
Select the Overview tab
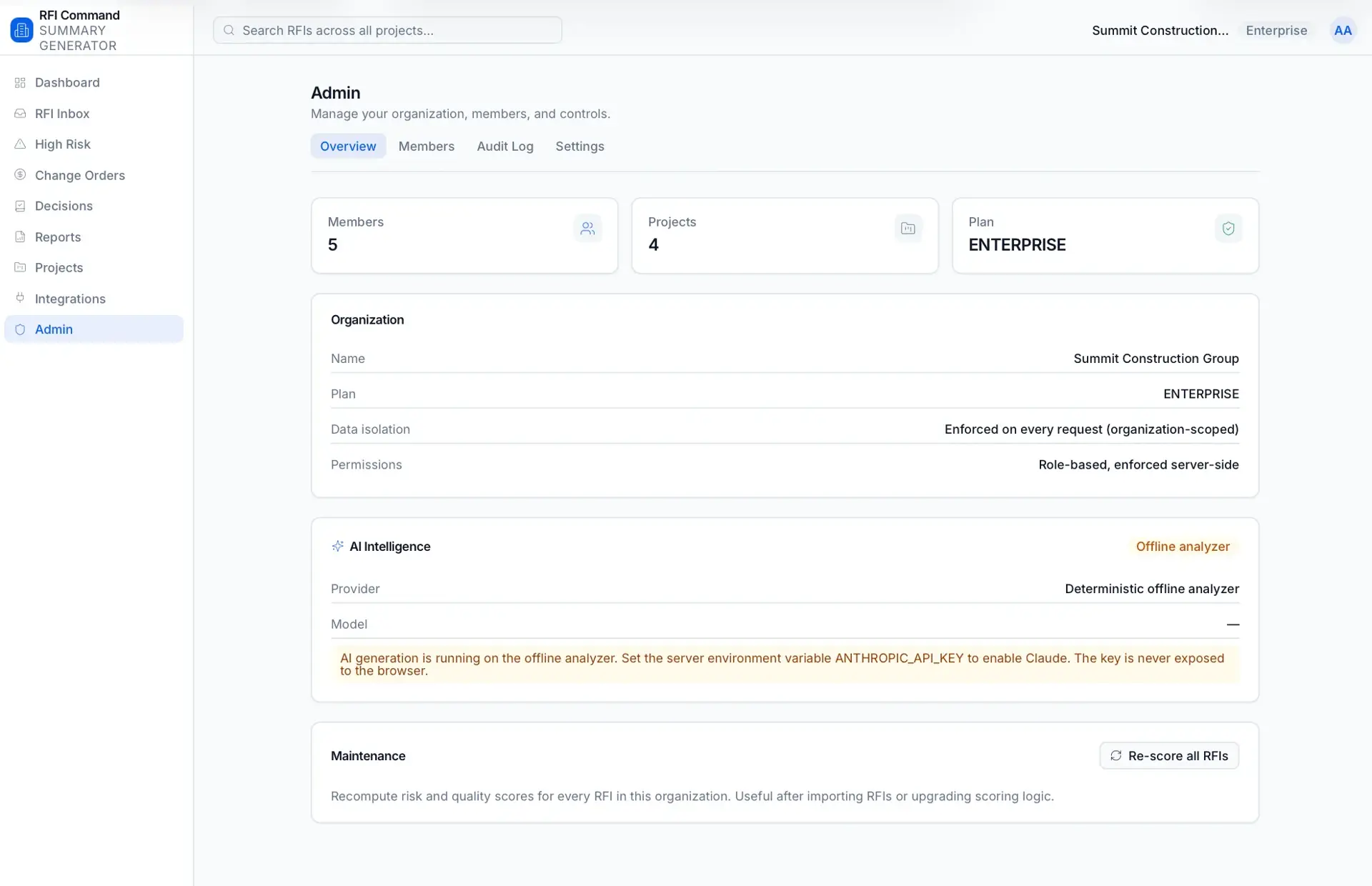point(348,146)
